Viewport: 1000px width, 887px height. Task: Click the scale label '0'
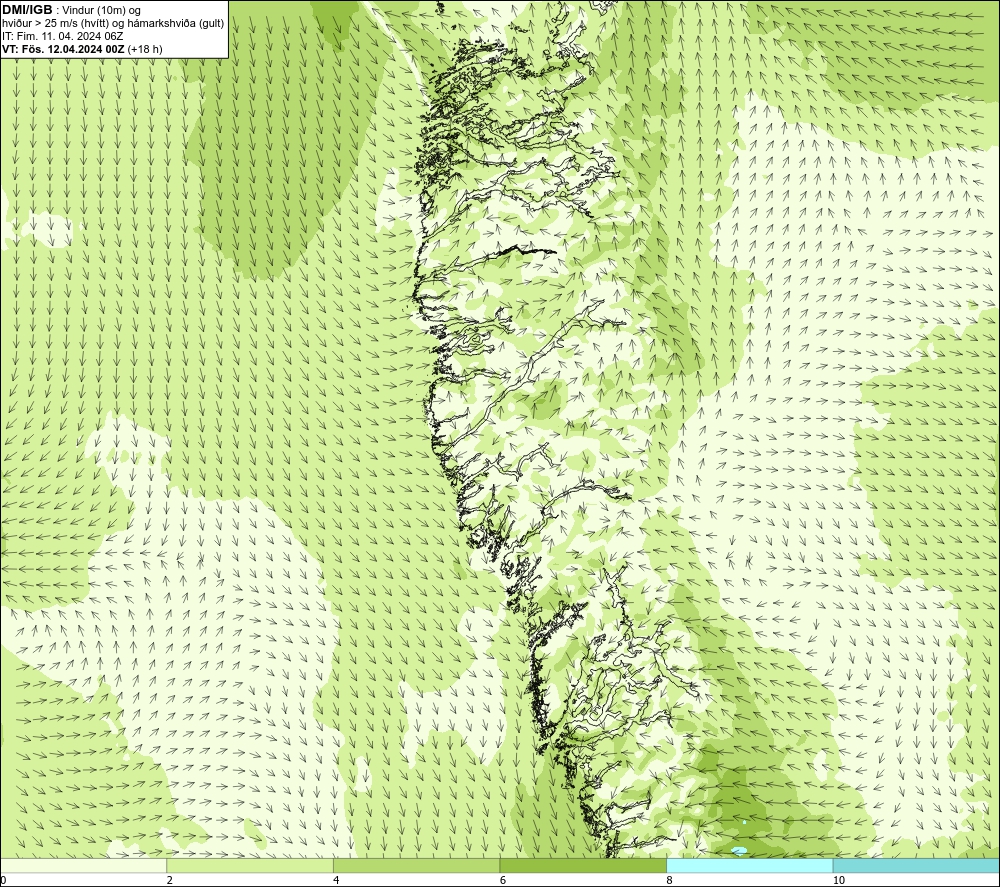tap(4, 881)
